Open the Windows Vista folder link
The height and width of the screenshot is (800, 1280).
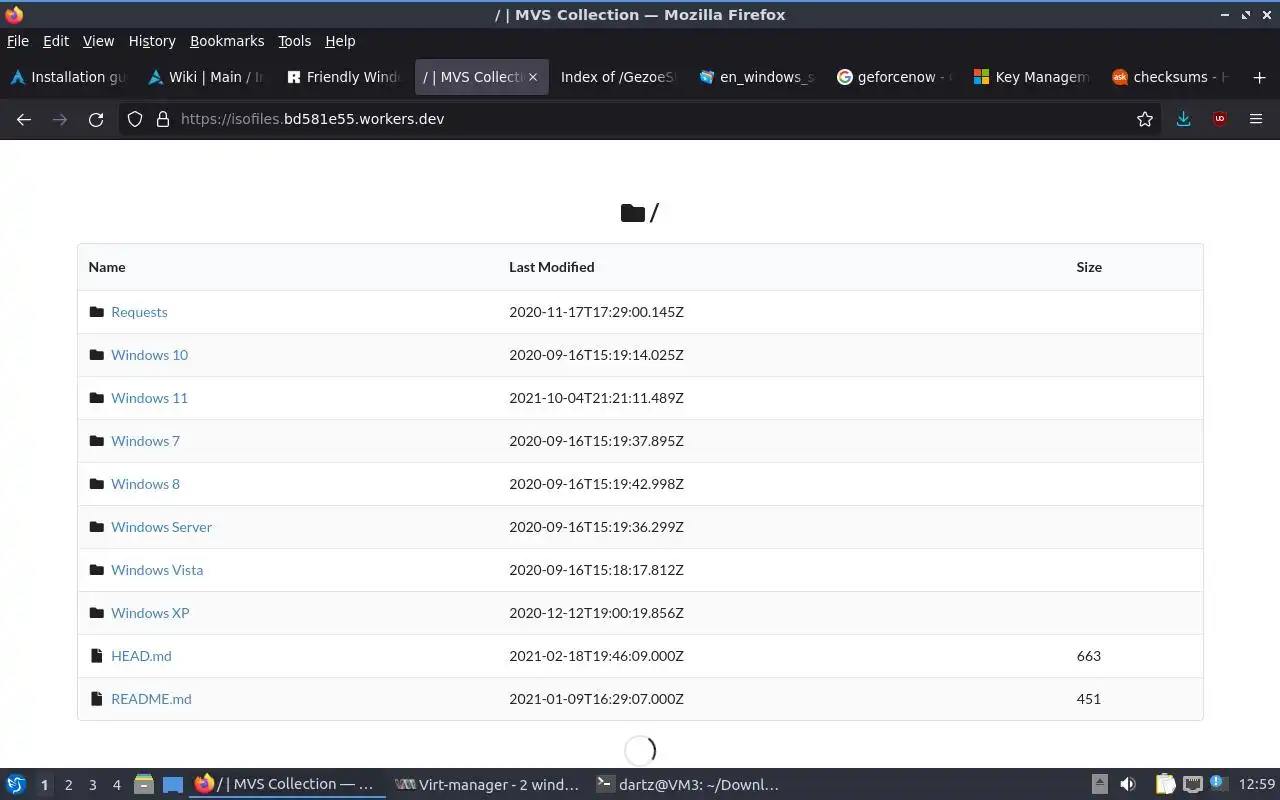157,570
